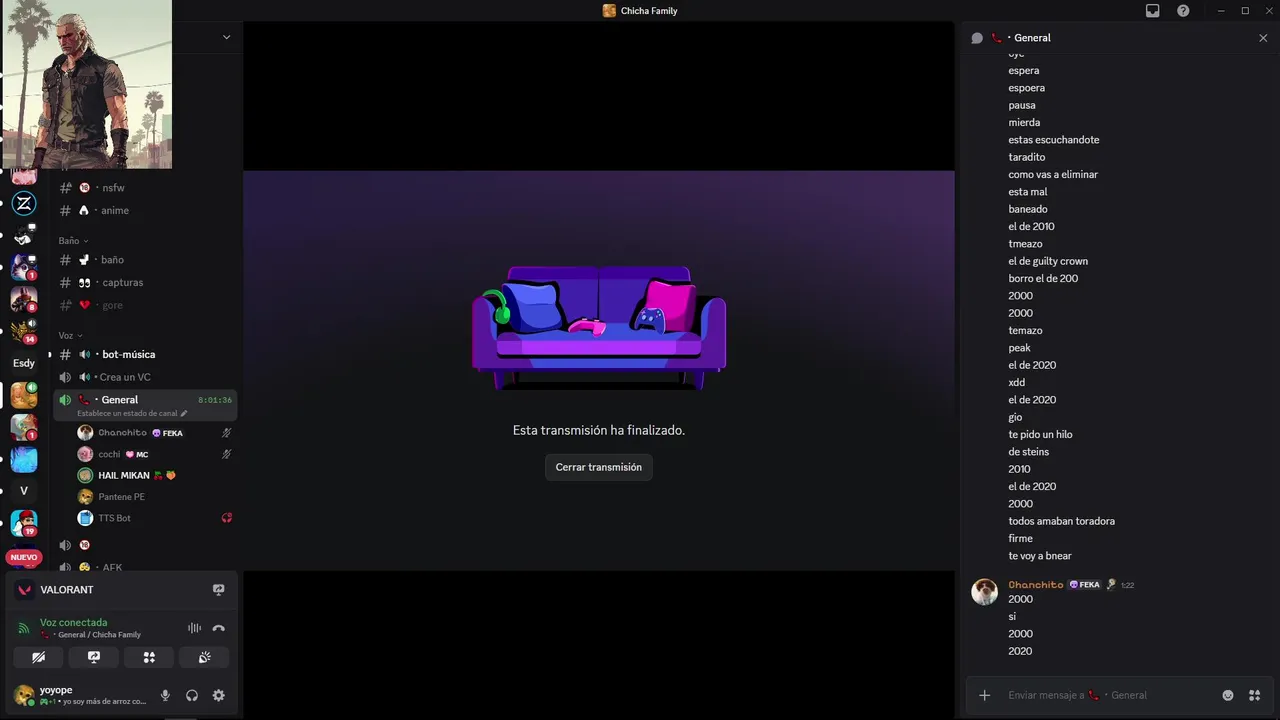Open the Esdy server
The height and width of the screenshot is (720, 1280).
click(24, 363)
